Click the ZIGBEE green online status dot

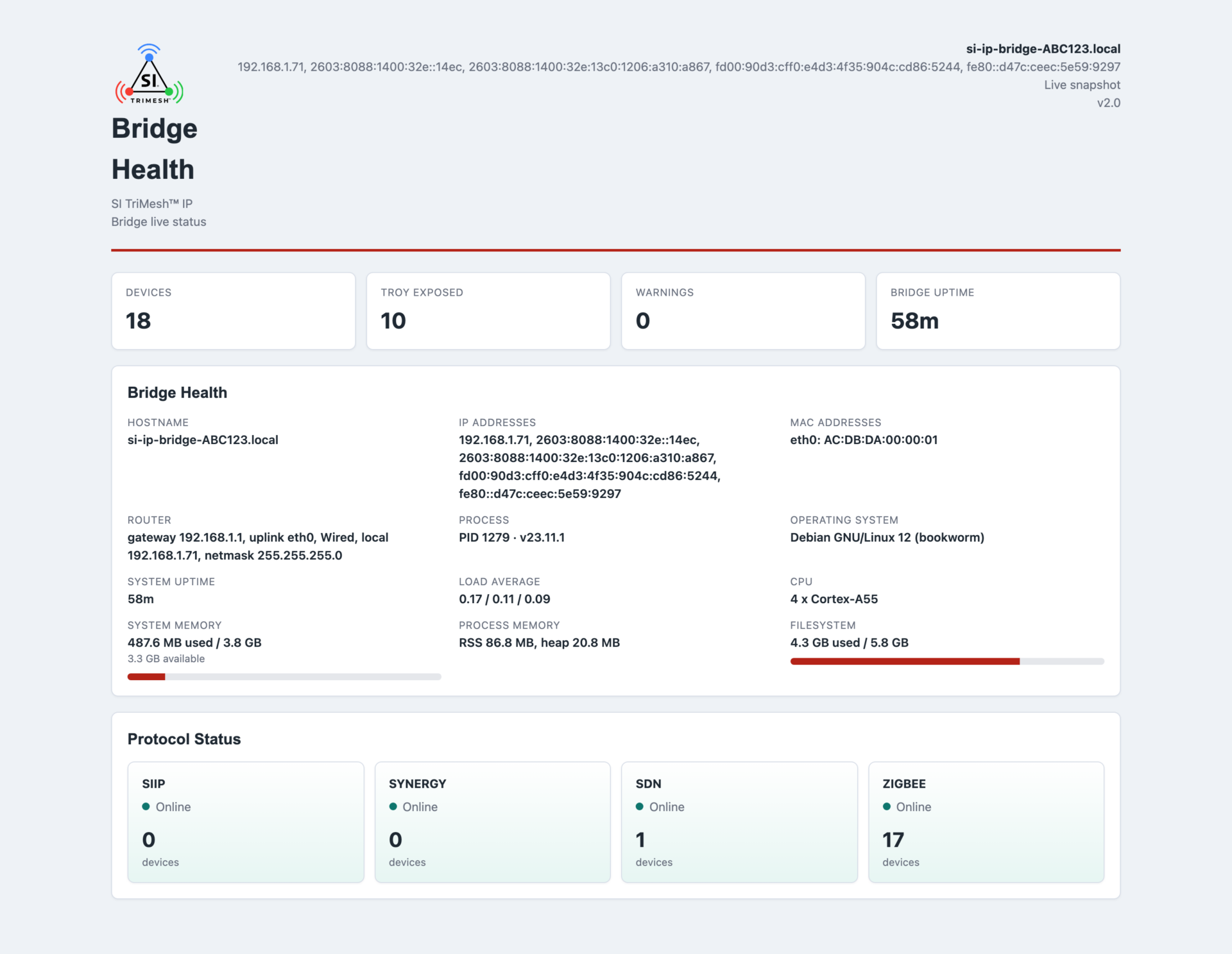(x=886, y=806)
